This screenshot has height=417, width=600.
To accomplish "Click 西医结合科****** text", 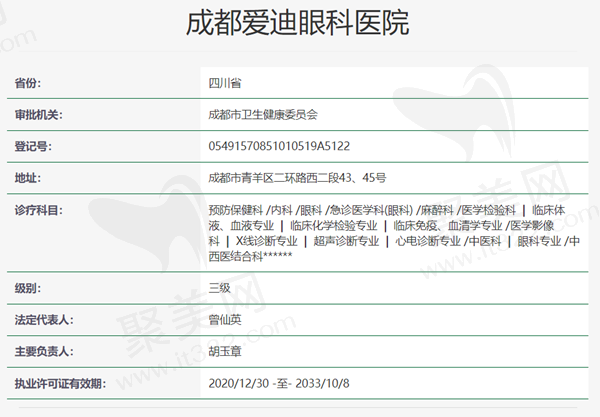I will [250, 256].
